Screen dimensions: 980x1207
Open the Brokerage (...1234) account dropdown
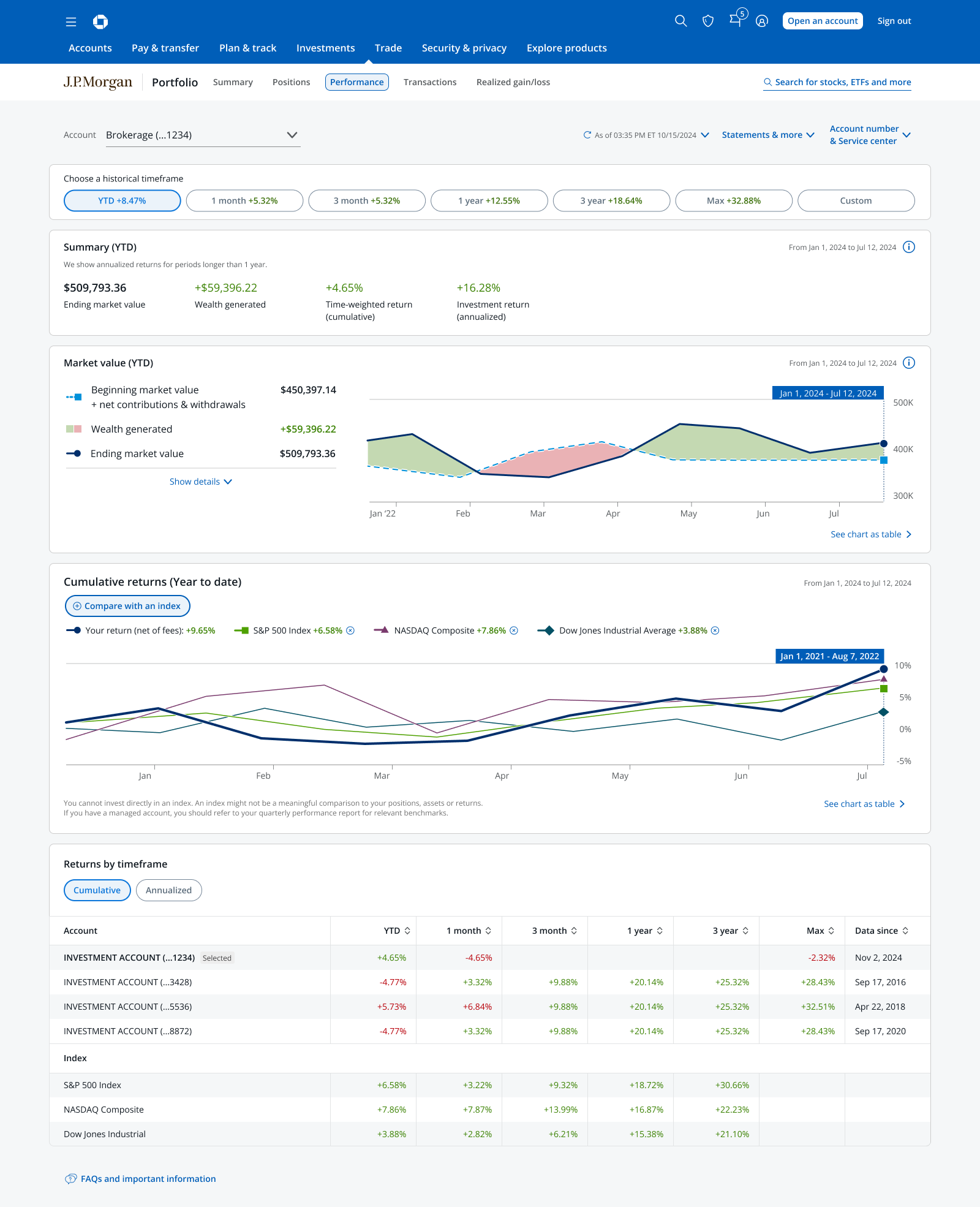coord(202,135)
